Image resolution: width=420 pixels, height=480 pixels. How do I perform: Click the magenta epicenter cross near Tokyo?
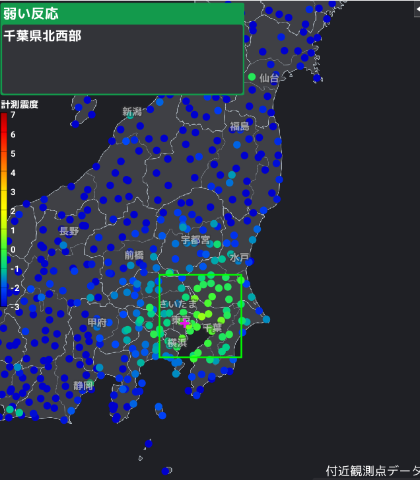(x=184, y=323)
